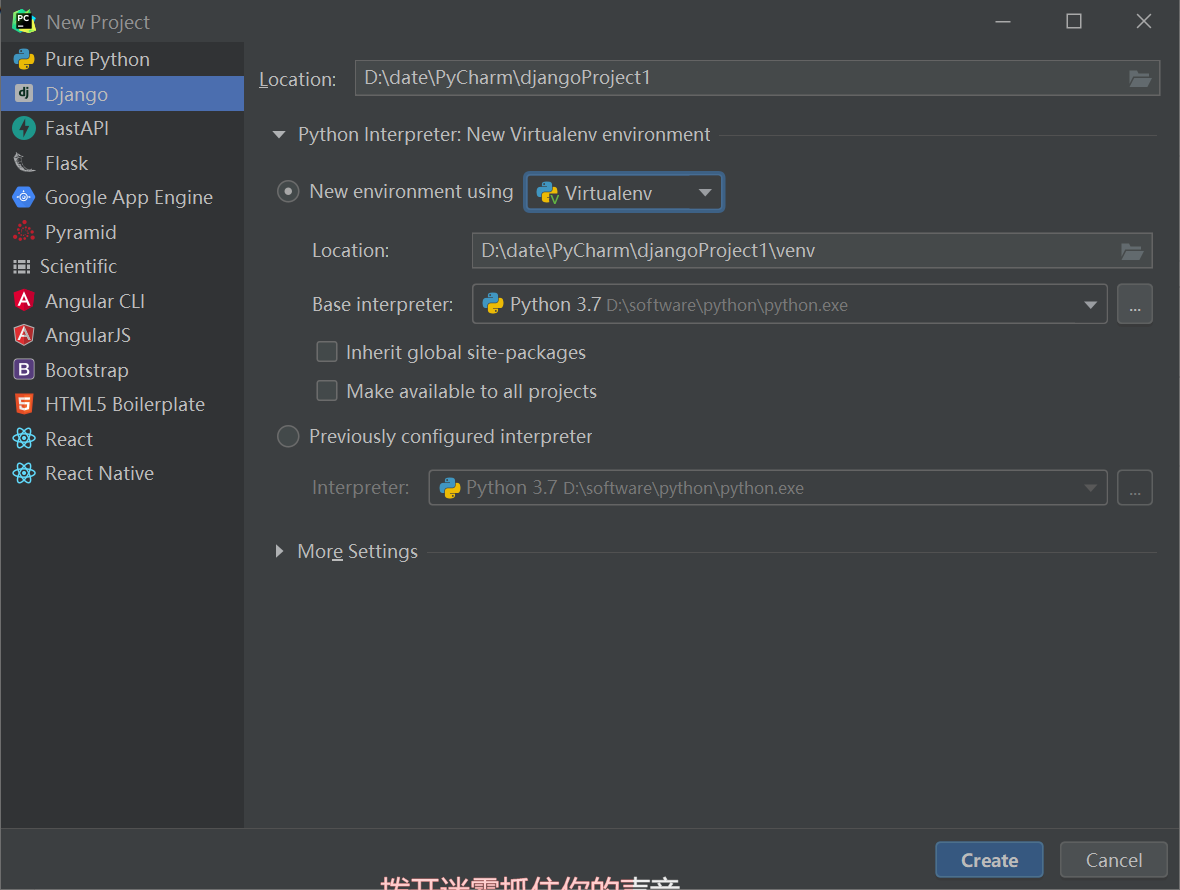1180x890 pixels.
Task: Expand More Settings section
Action: click(279, 551)
